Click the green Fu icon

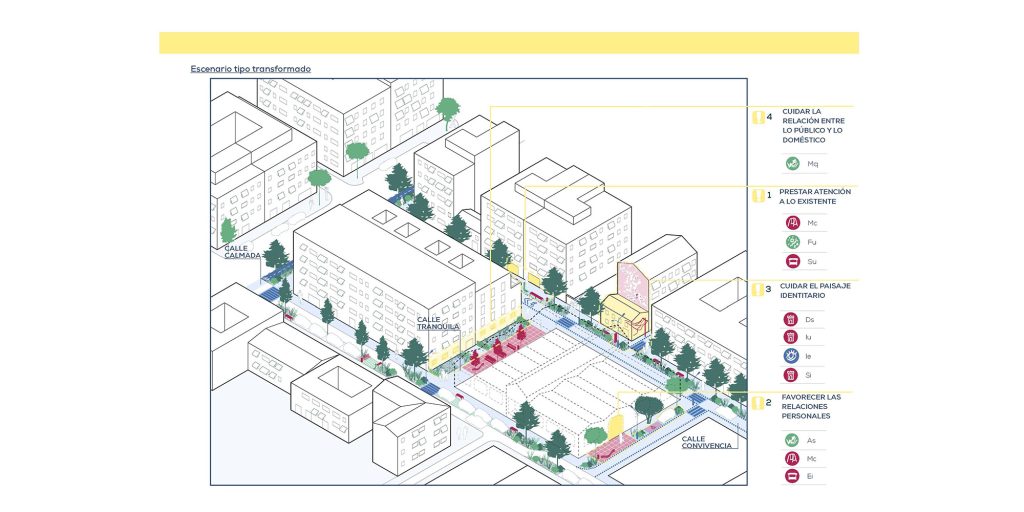[792, 242]
